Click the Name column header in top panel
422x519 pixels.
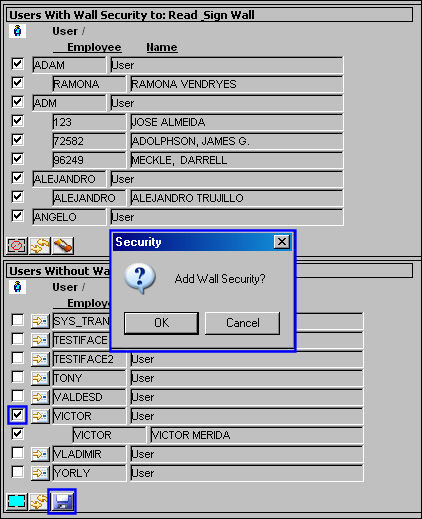[162, 47]
